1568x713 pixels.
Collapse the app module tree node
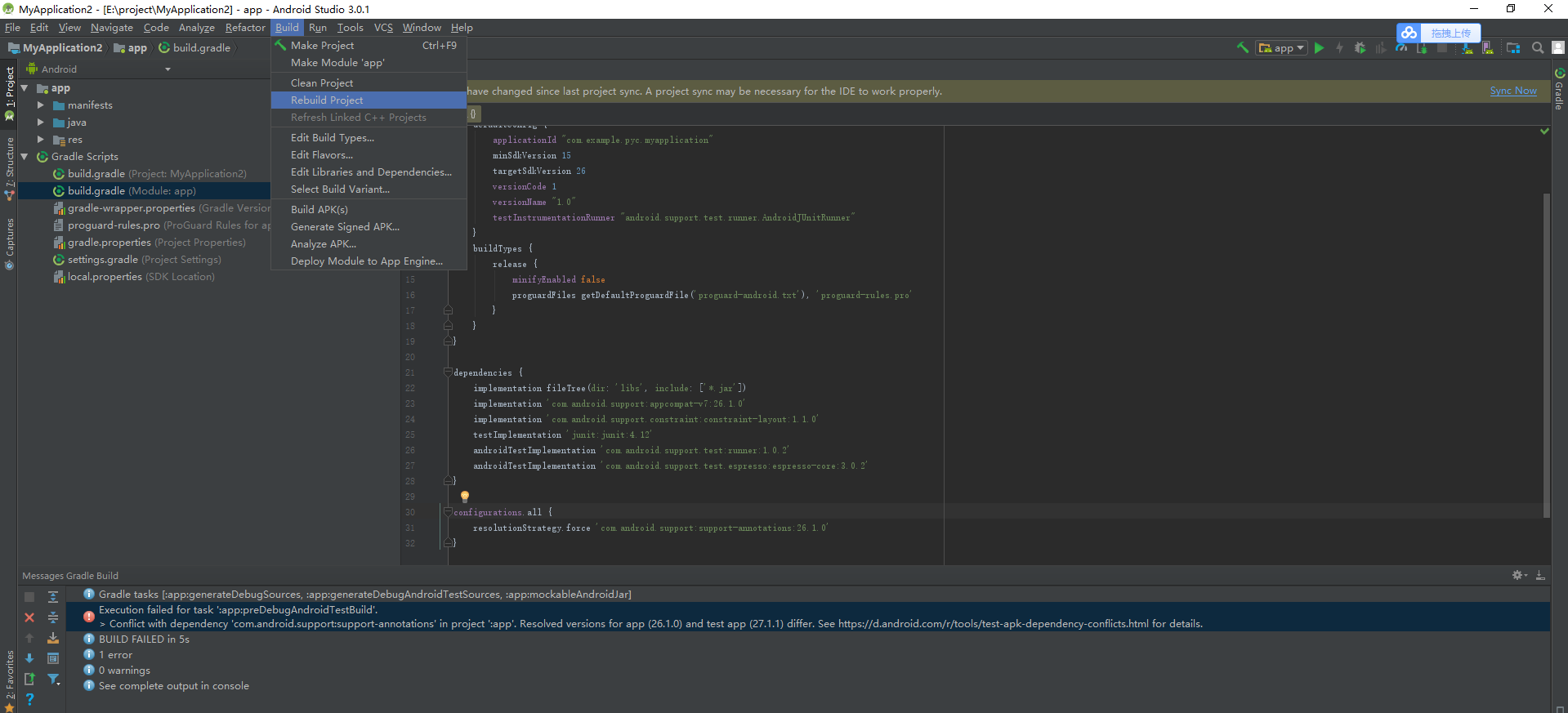tap(25, 88)
